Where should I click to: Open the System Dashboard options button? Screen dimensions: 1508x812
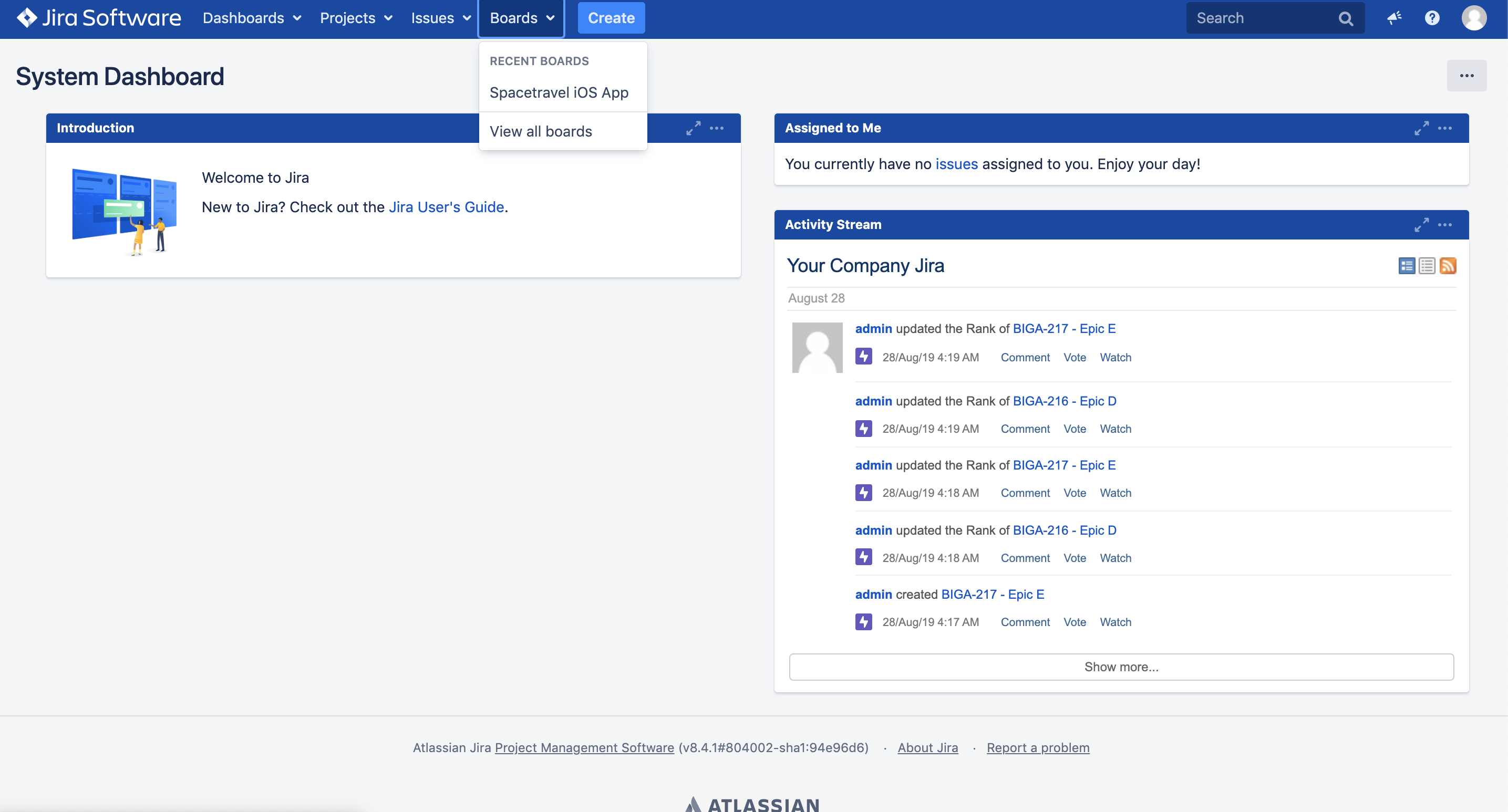[1466, 76]
